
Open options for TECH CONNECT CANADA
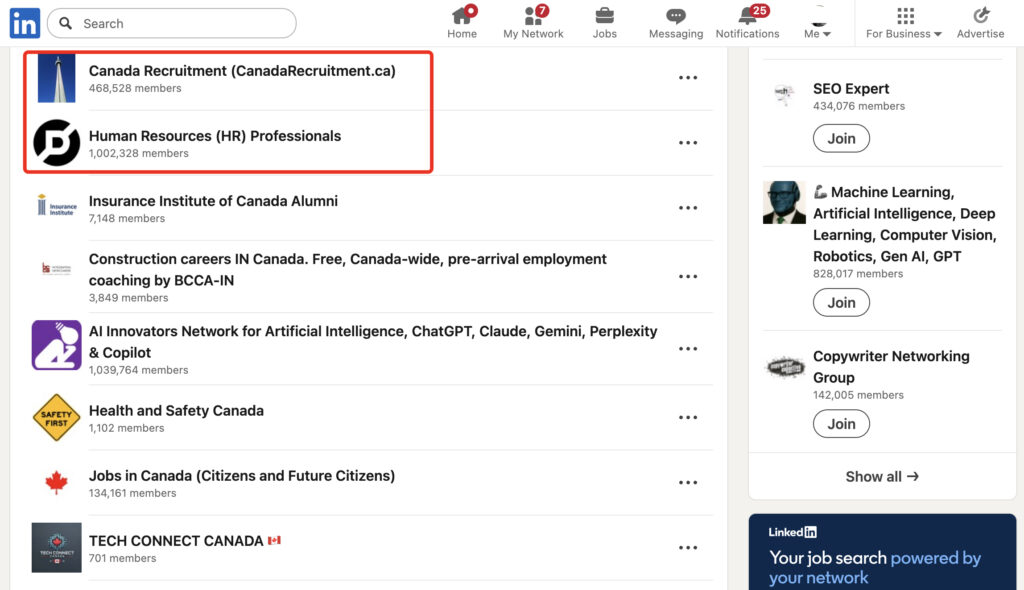point(688,548)
